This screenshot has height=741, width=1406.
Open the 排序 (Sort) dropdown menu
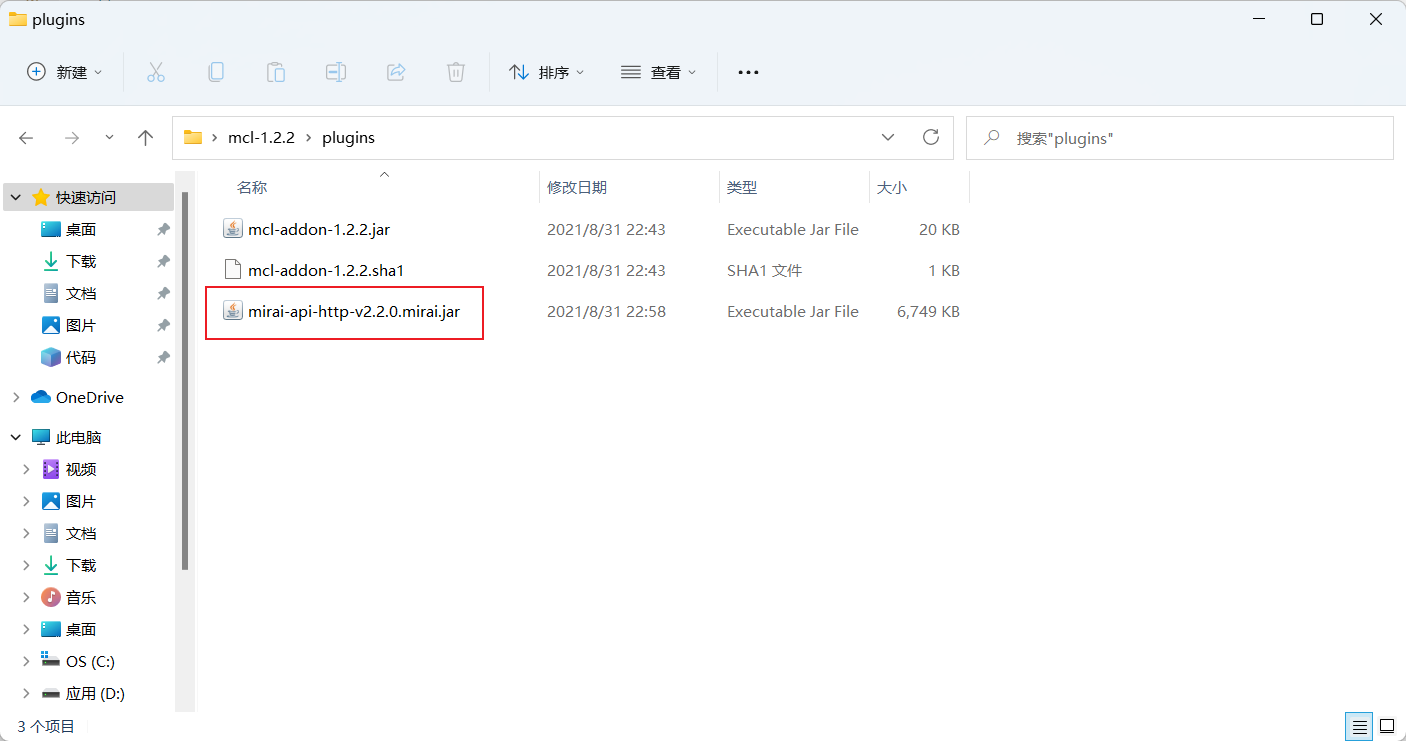click(547, 72)
